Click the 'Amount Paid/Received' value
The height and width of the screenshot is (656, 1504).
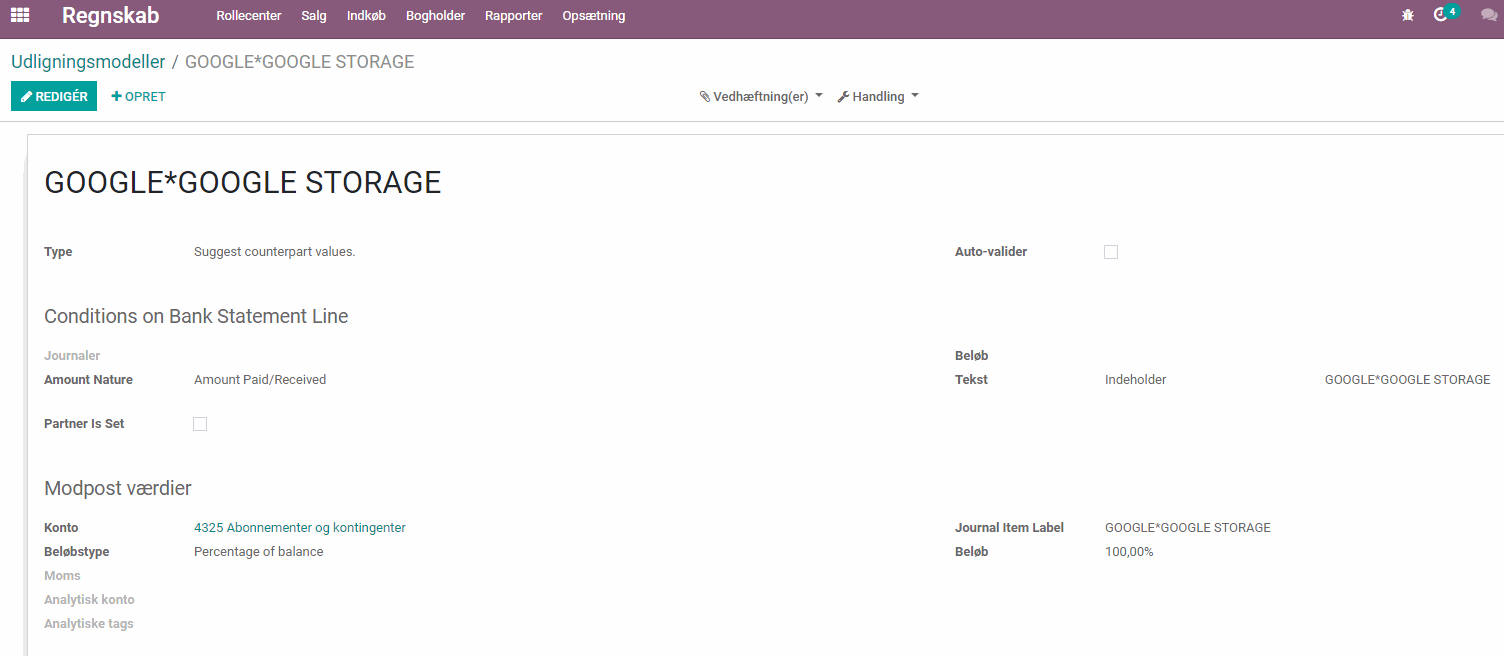pos(260,380)
